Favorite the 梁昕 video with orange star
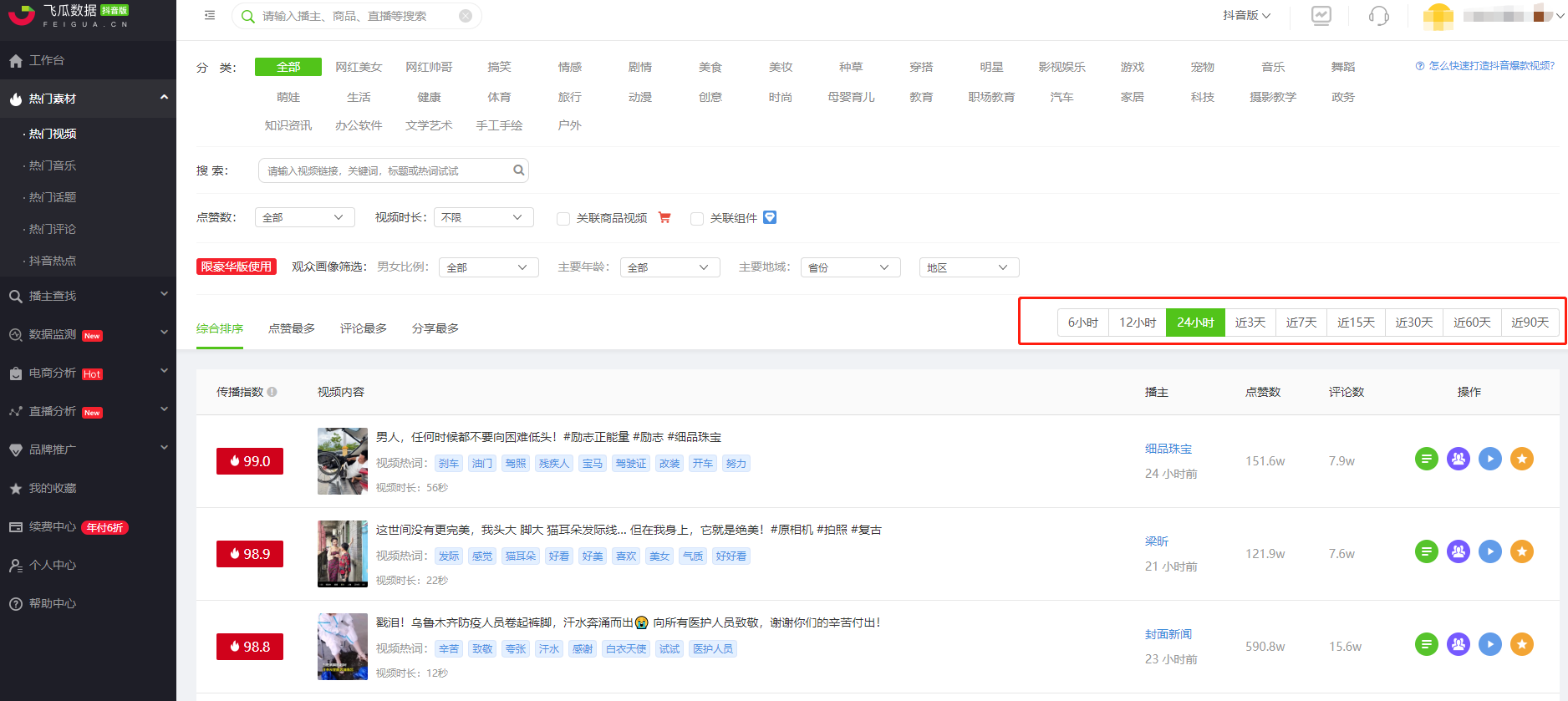1568x701 pixels. tap(1522, 551)
